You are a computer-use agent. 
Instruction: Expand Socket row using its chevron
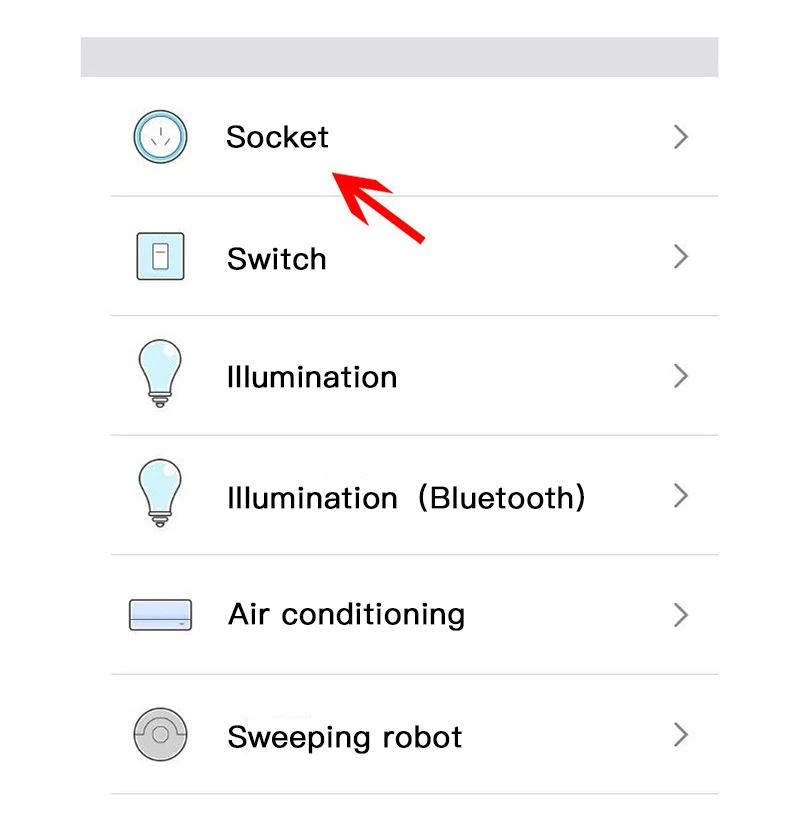pyautogui.click(x=681, y=137)
